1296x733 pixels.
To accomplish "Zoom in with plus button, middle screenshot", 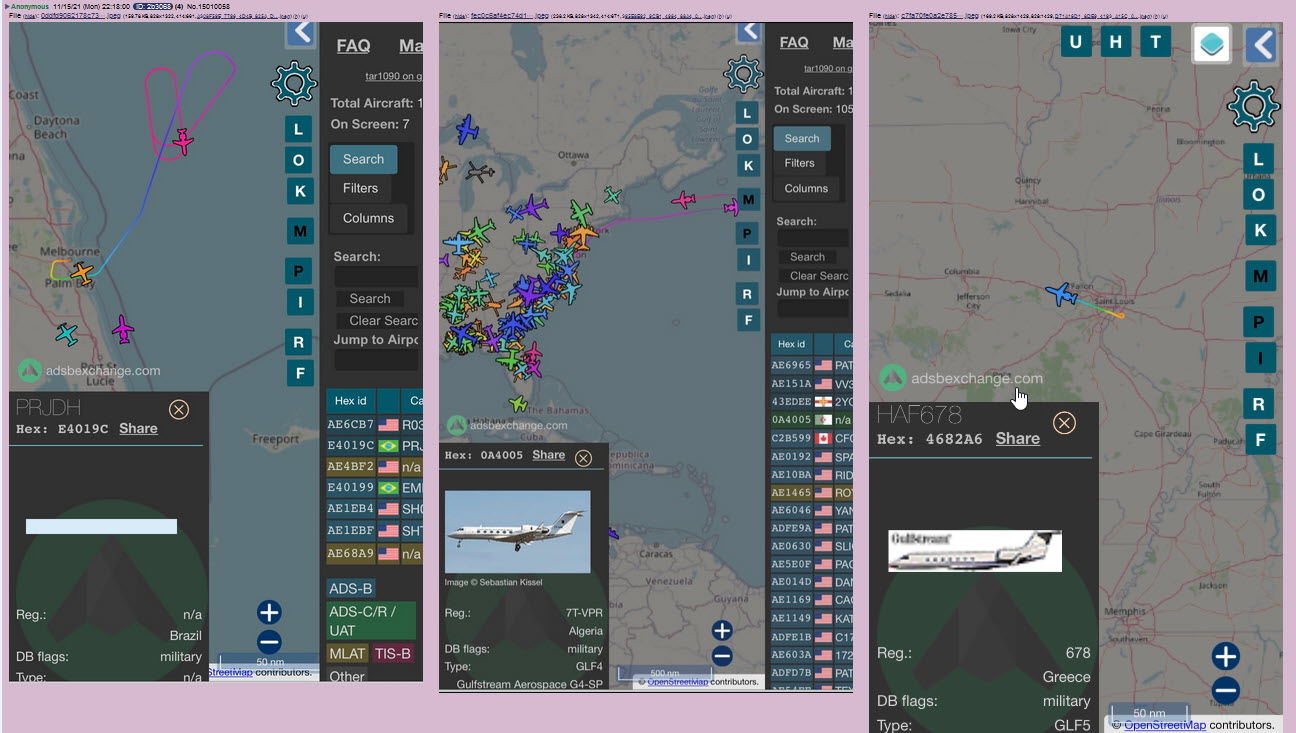I will point(722,630).
